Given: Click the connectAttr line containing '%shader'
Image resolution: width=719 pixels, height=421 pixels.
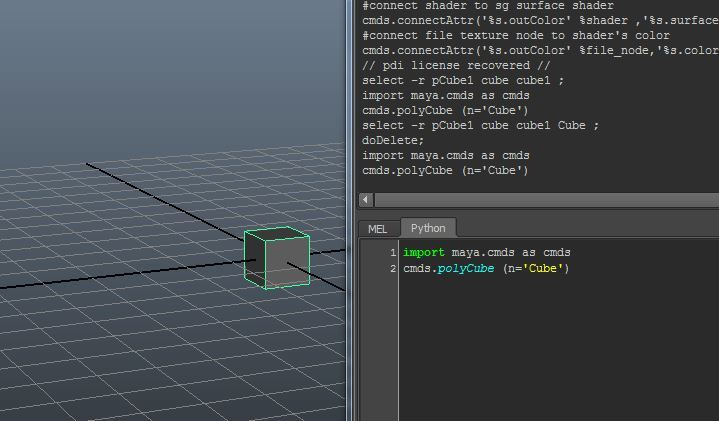Looking at the screenshot, I should 540,21.
